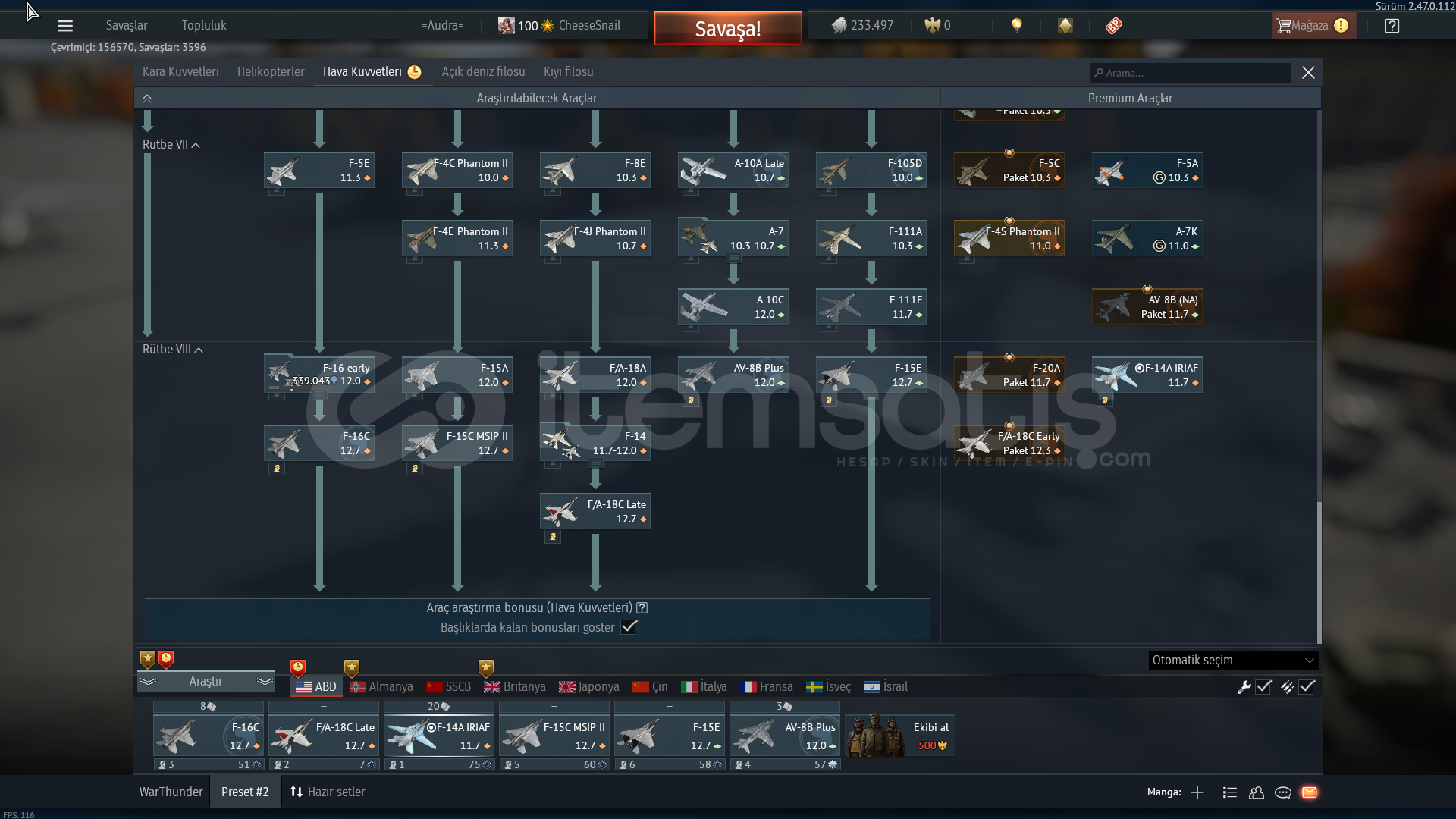This screenshot has width=1456, height=819.
Task: Select the Almanya nation tab
Action: pyautogui.click(x=381, y=687)
